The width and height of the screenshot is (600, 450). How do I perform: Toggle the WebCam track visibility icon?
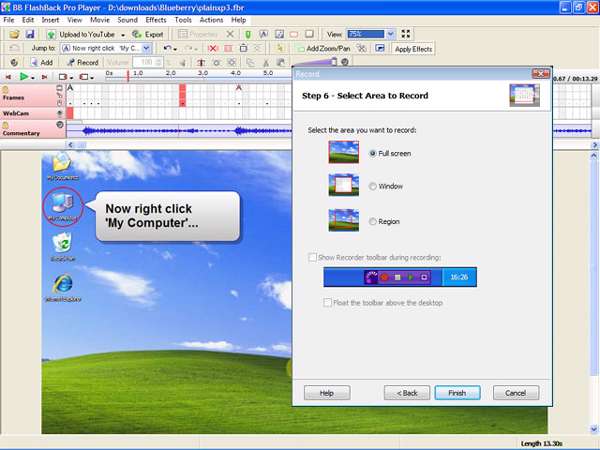tap(60, 113)
